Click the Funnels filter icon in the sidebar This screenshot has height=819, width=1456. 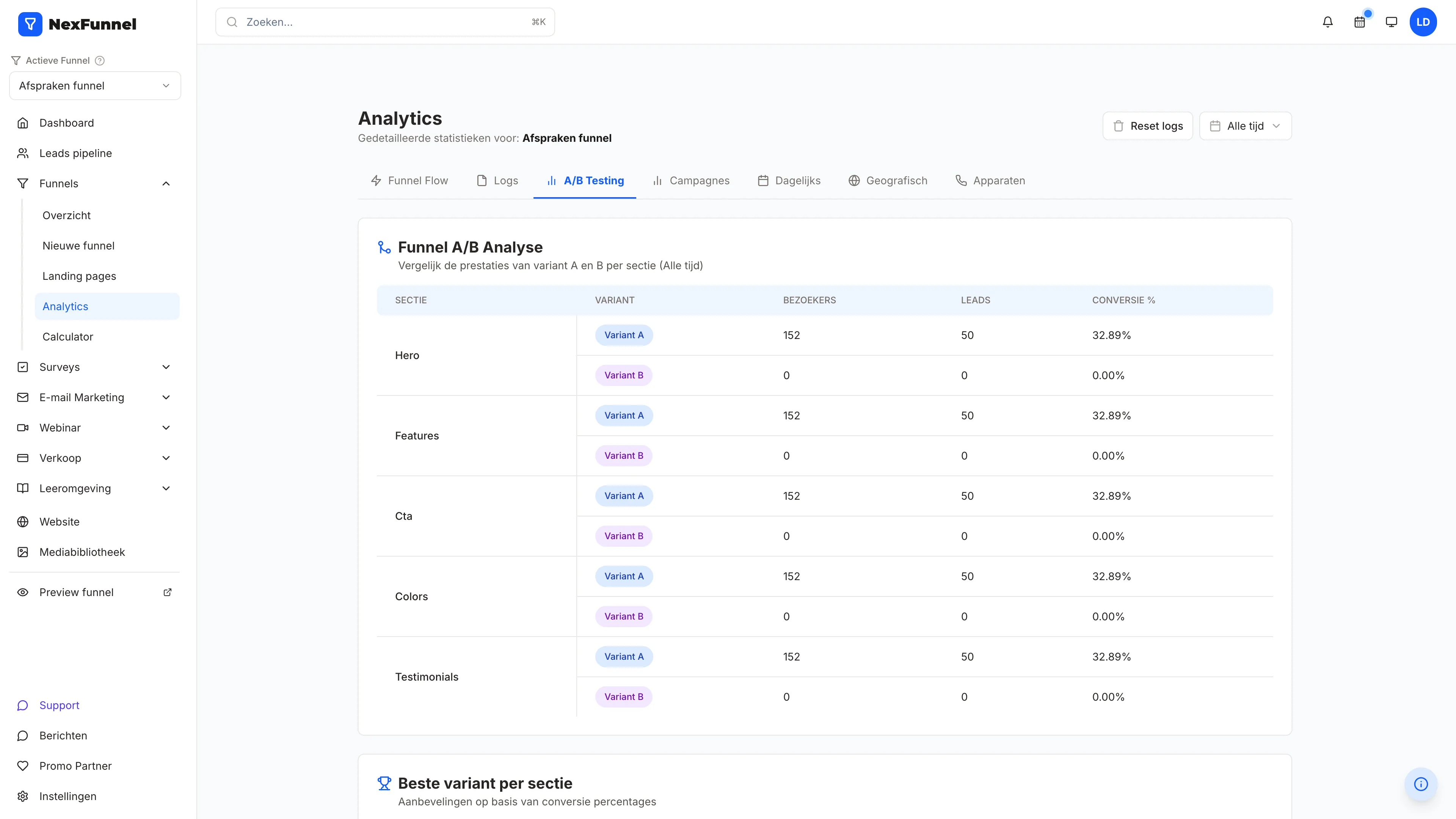coord(23,184)
